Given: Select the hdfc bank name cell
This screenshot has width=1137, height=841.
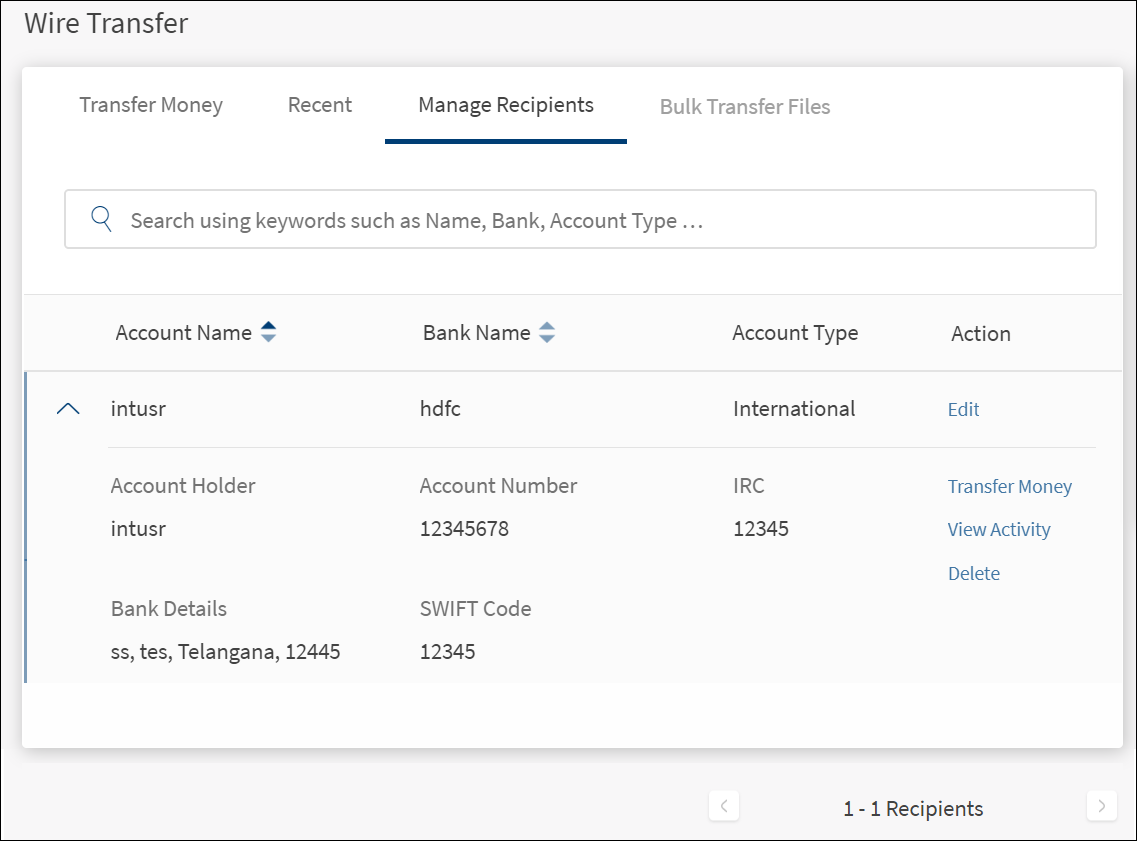Looking at the screenshot, I should coord(440,409).
